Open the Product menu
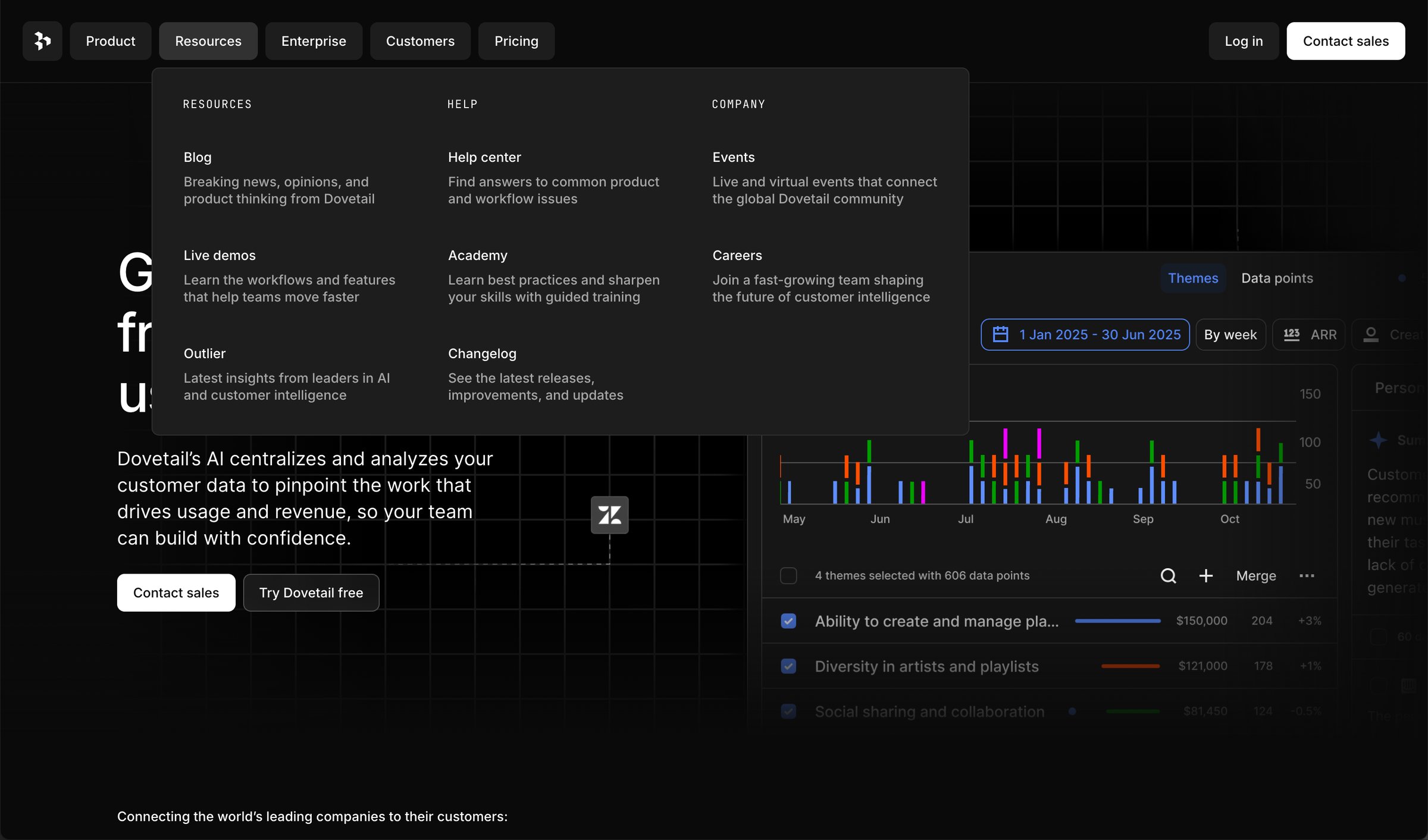 [111, 41]
